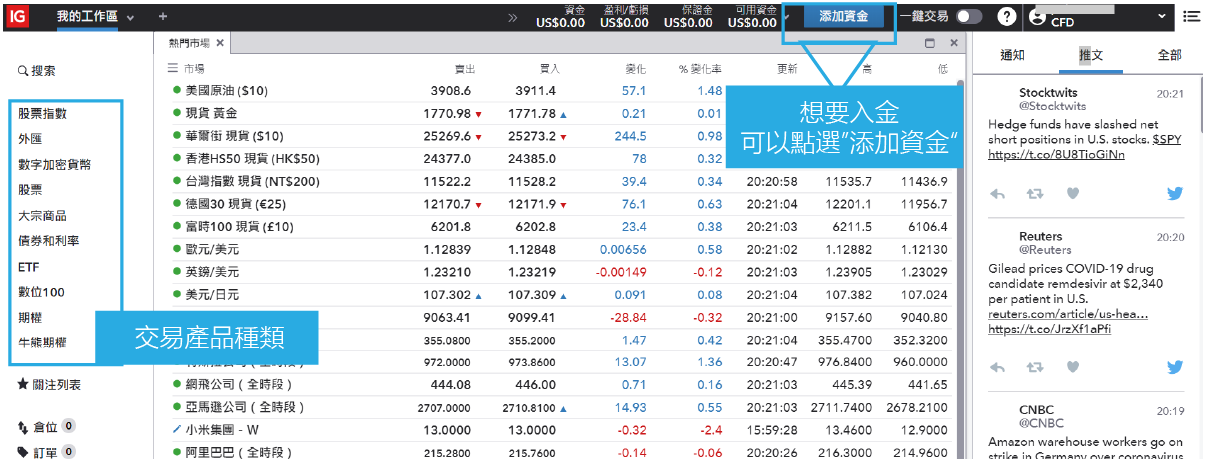Click sell price 107.302 for 美元/日元
1208x459 pixels.
pos(447,295)
